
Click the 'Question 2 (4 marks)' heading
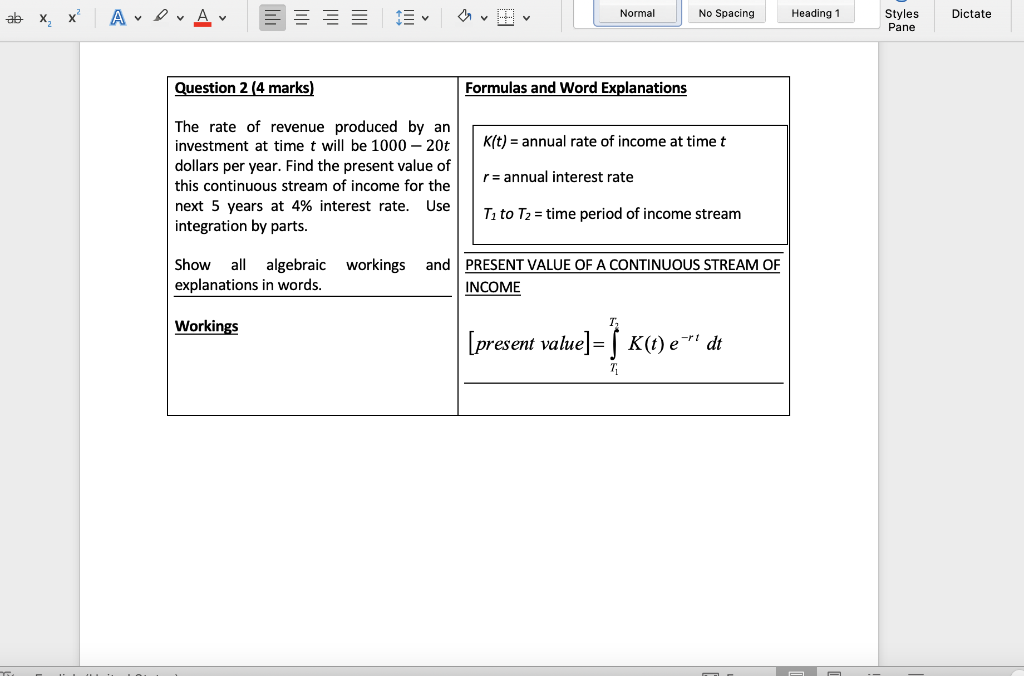point(244,88)
